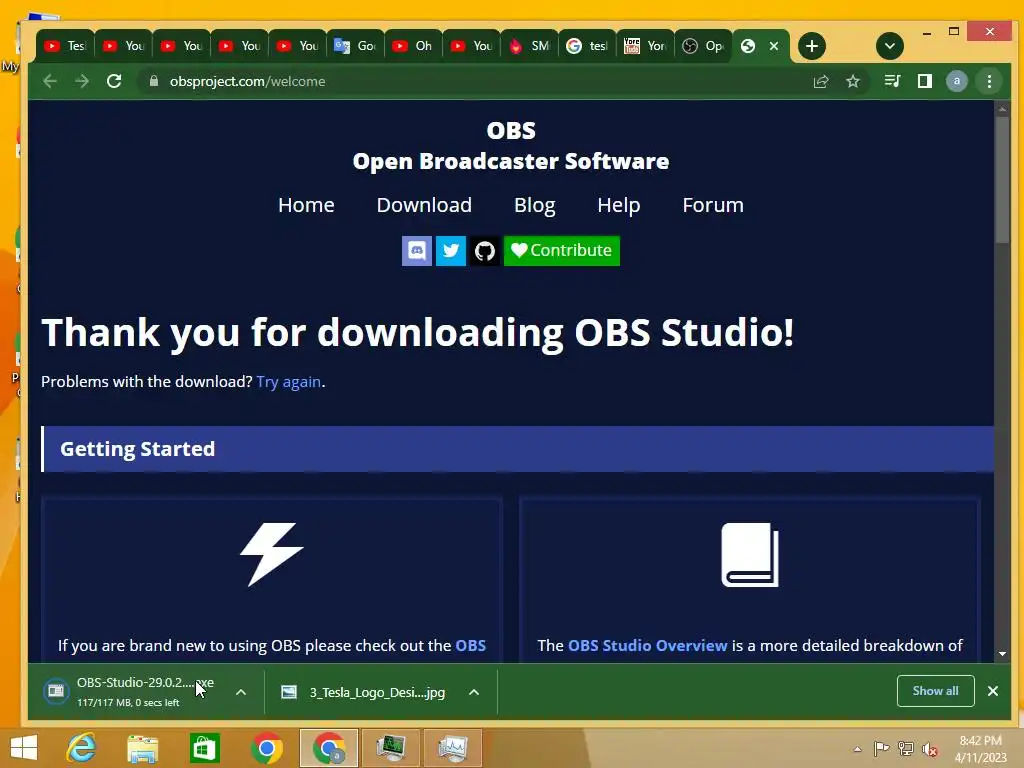Open the Chrome profile avatar 'a'
Image resolution: width=1024 pixels, height=768 pixels.
(957, 81)
